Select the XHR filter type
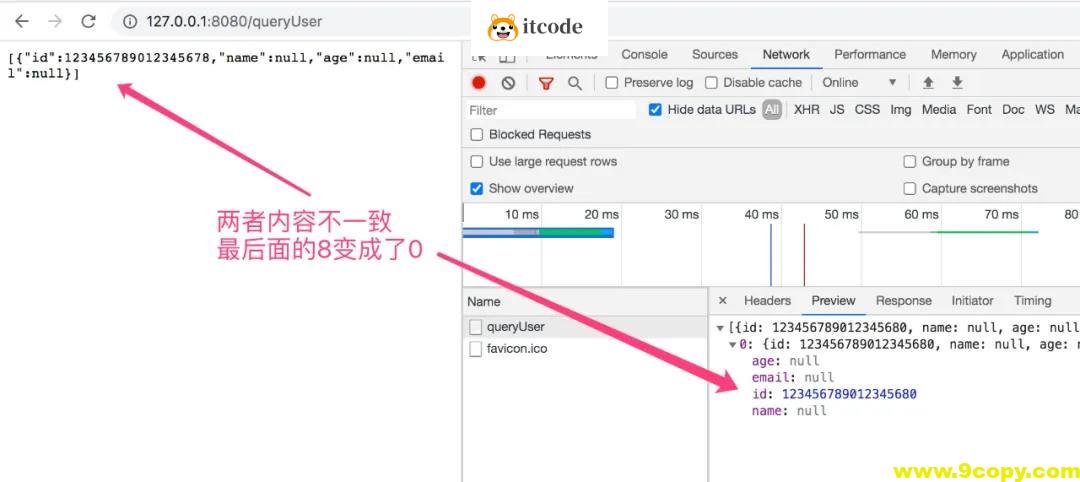The image size is (1080, 482). click(x=806, y=110)
